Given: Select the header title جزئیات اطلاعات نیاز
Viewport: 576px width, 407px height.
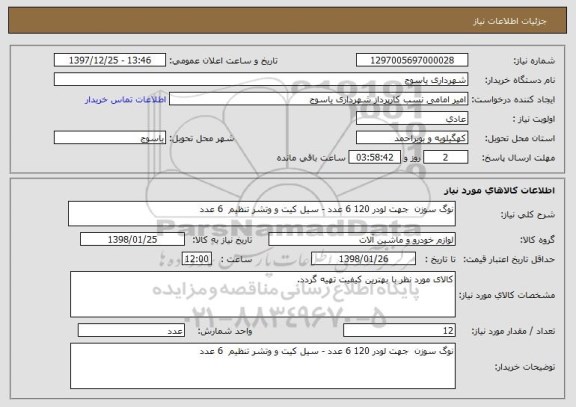Looking at the screenshot, I should [510, 21].
